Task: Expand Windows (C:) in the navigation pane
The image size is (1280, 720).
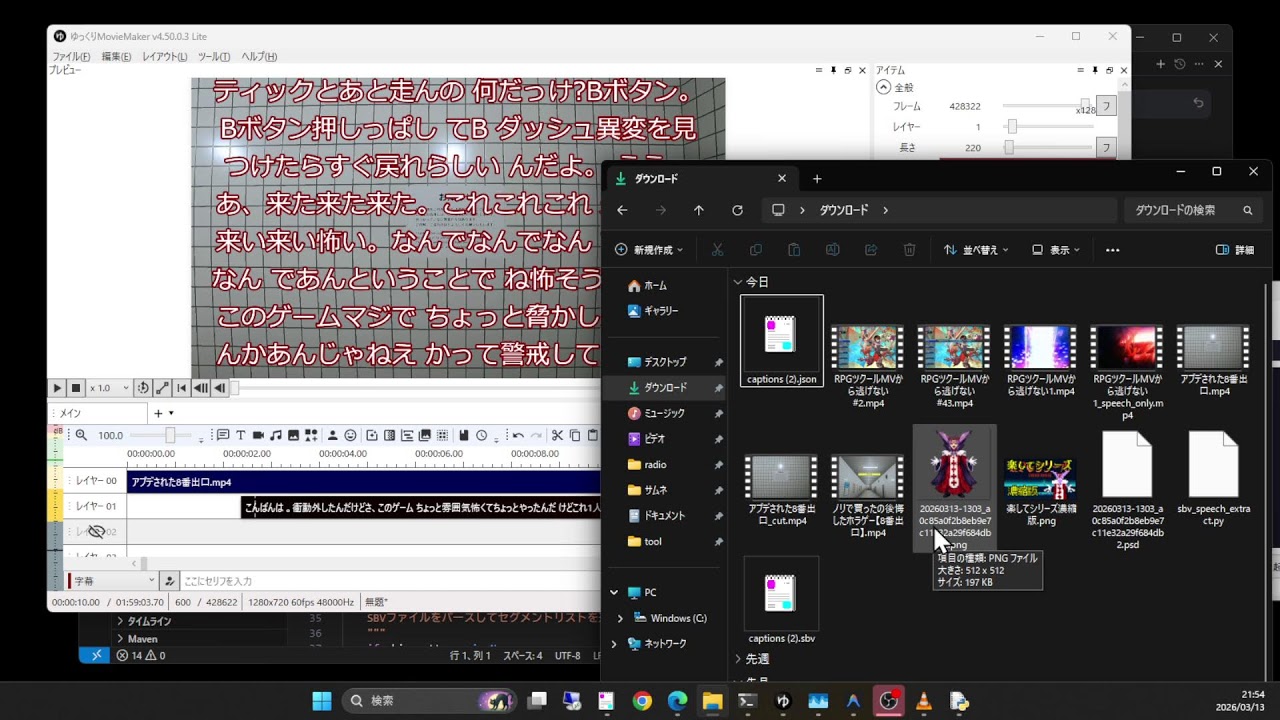Action: [620, 618]
